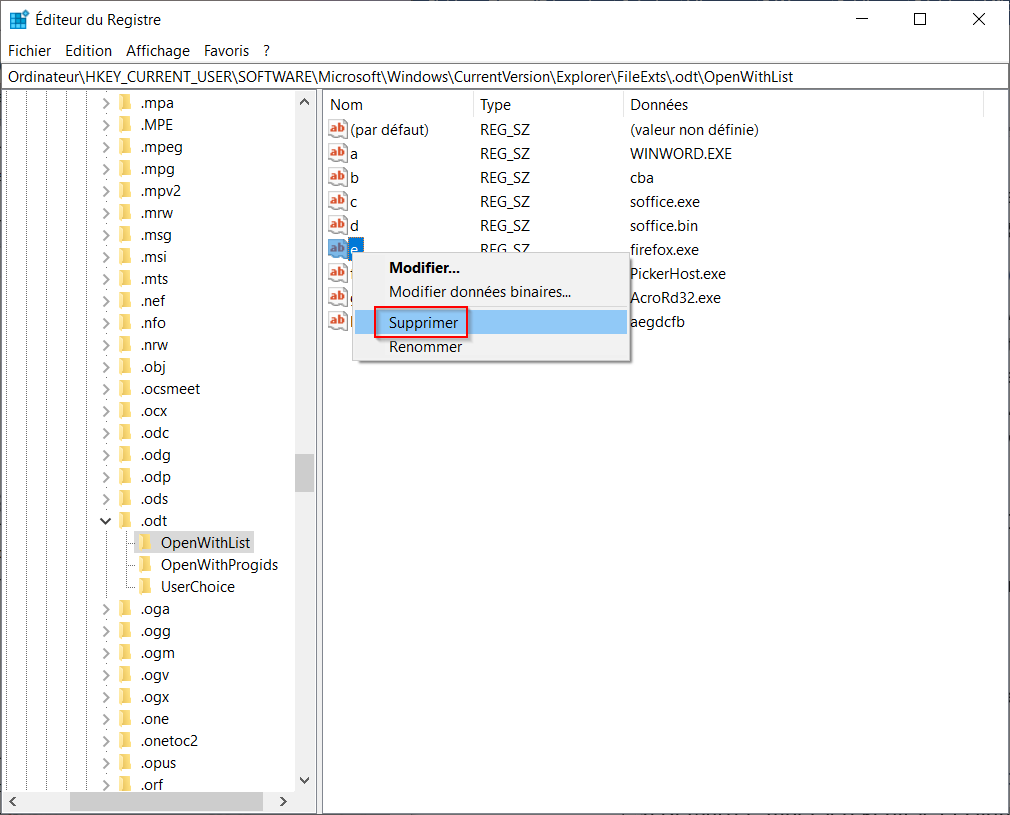Select the .MPE tree key
Image resolution: width=1010 pixels, height=815 pixels.
coord(157,124)
